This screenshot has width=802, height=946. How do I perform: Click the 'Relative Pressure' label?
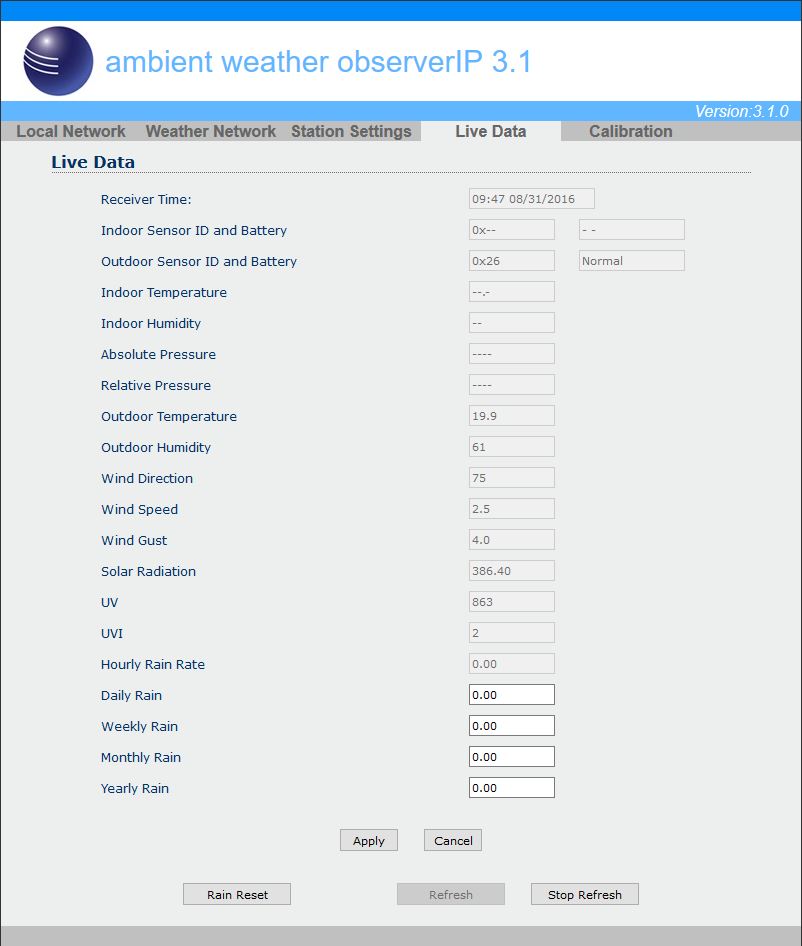point(156,386)
